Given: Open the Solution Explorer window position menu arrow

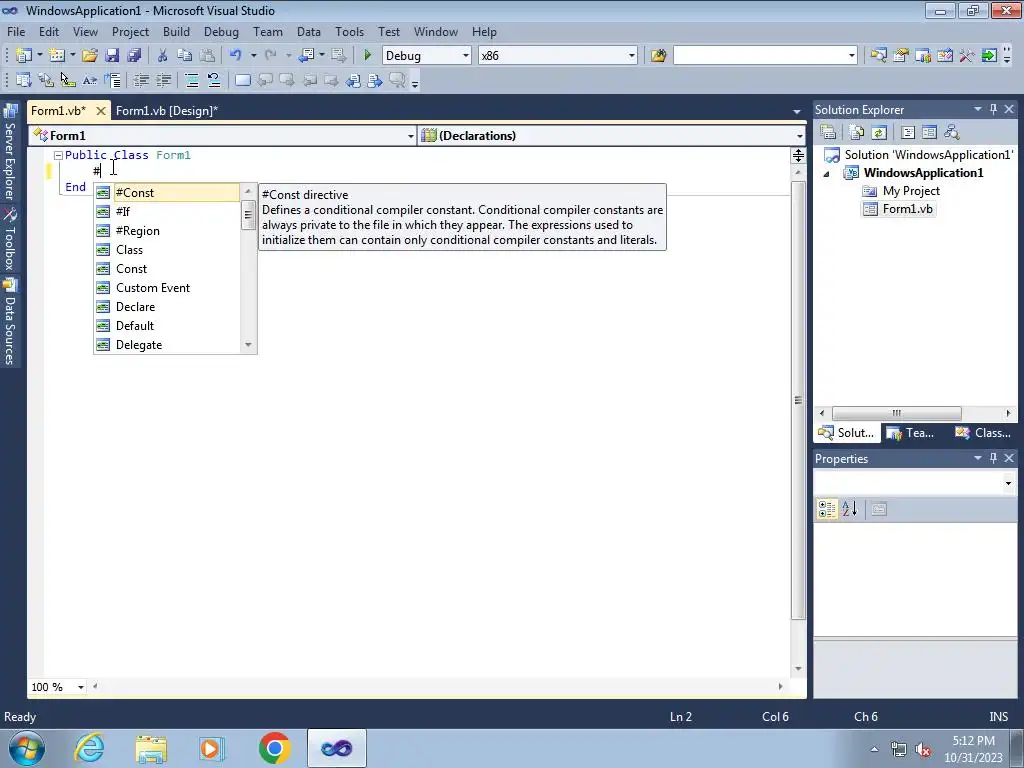Looking at the screenshot, I should (x=978, y=109).
